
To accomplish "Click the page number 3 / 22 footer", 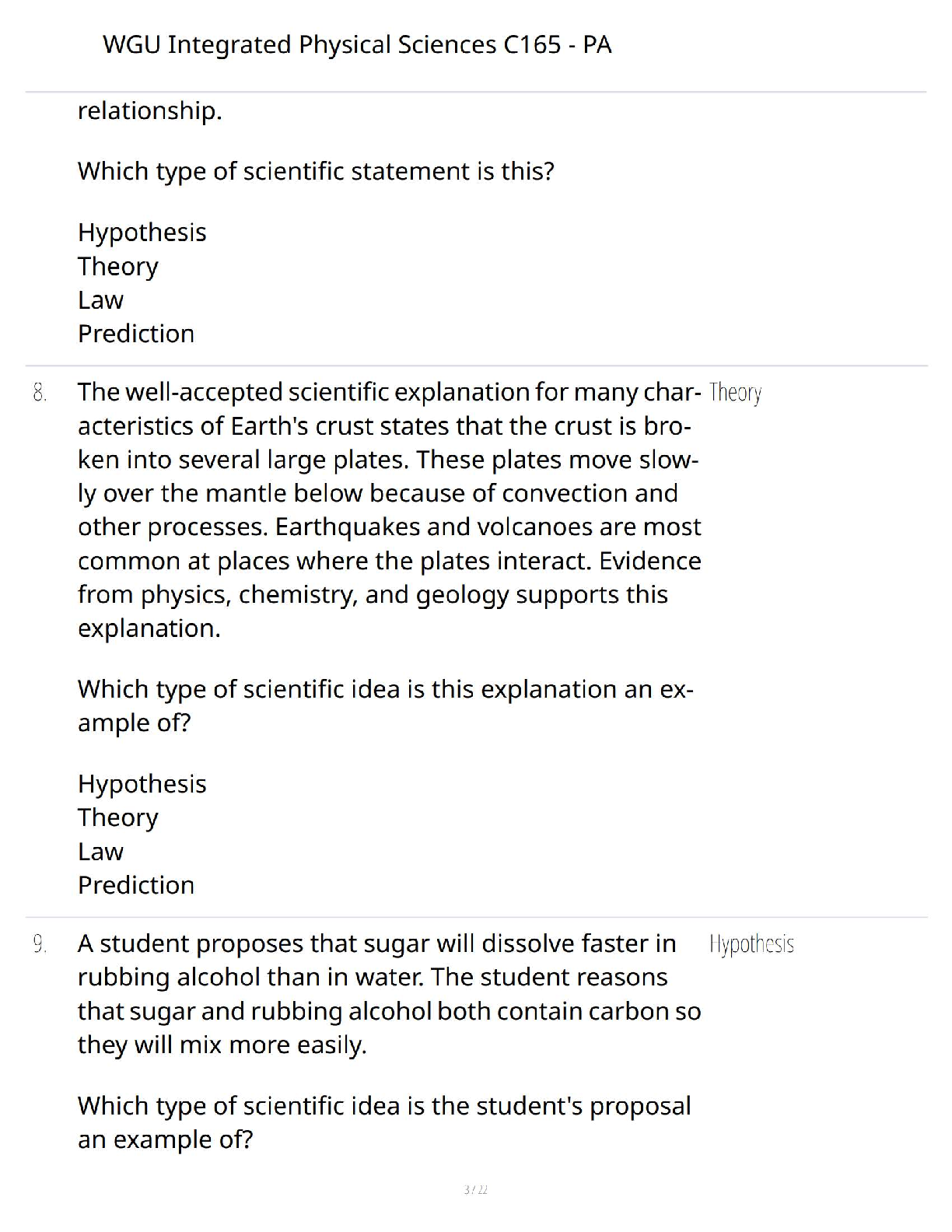I will tap(475, 1190).
